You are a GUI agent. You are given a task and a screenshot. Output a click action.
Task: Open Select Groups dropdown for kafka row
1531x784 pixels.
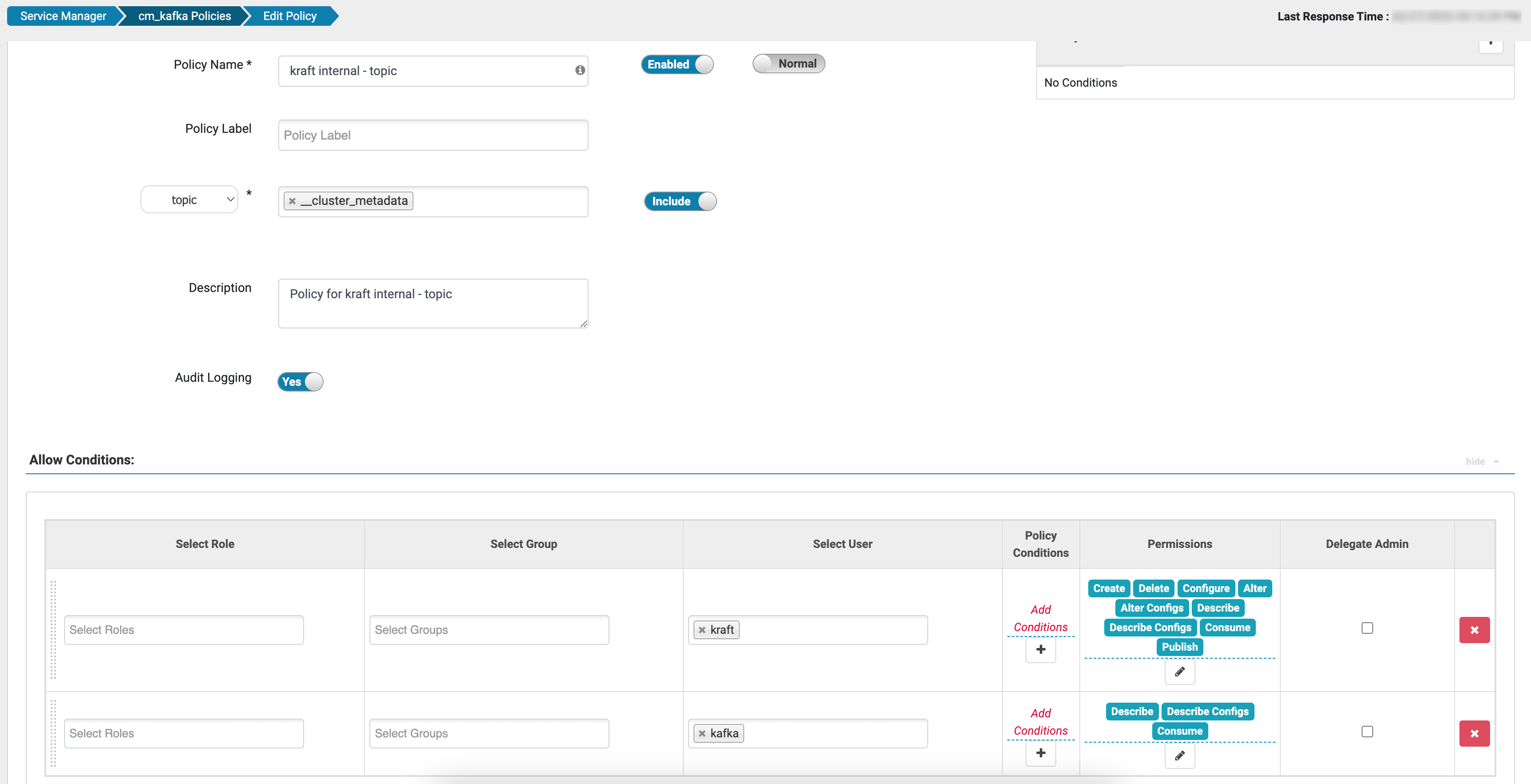pyautogui.click(x=489, y=733)
